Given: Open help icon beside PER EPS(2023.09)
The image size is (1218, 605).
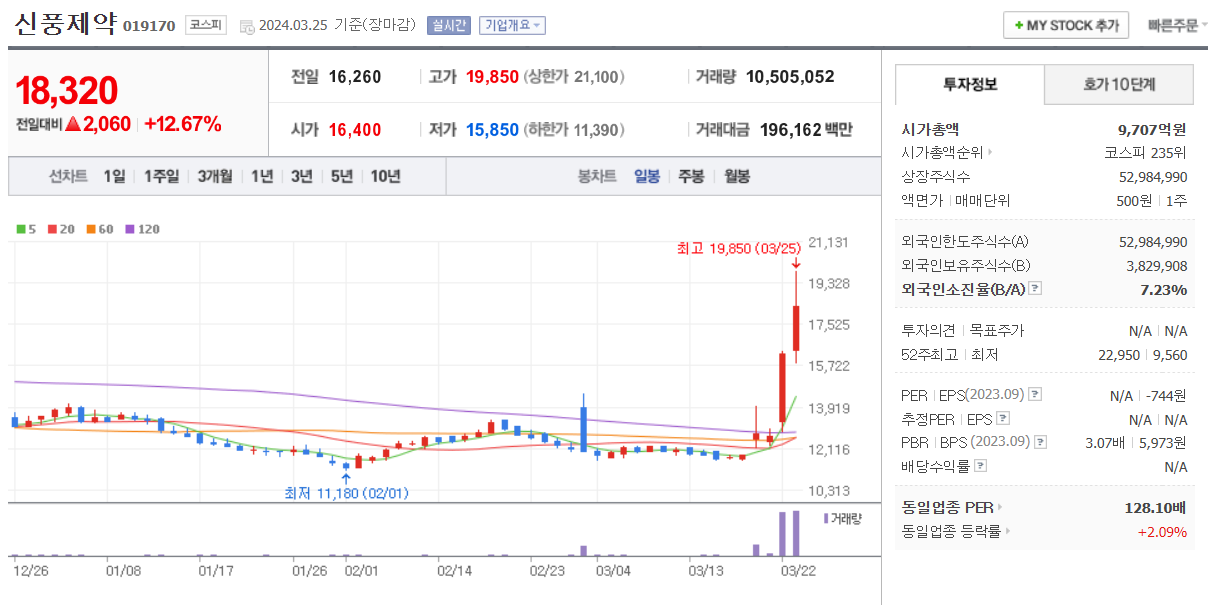Looking at the screenshot, I should pos(1035,395).
